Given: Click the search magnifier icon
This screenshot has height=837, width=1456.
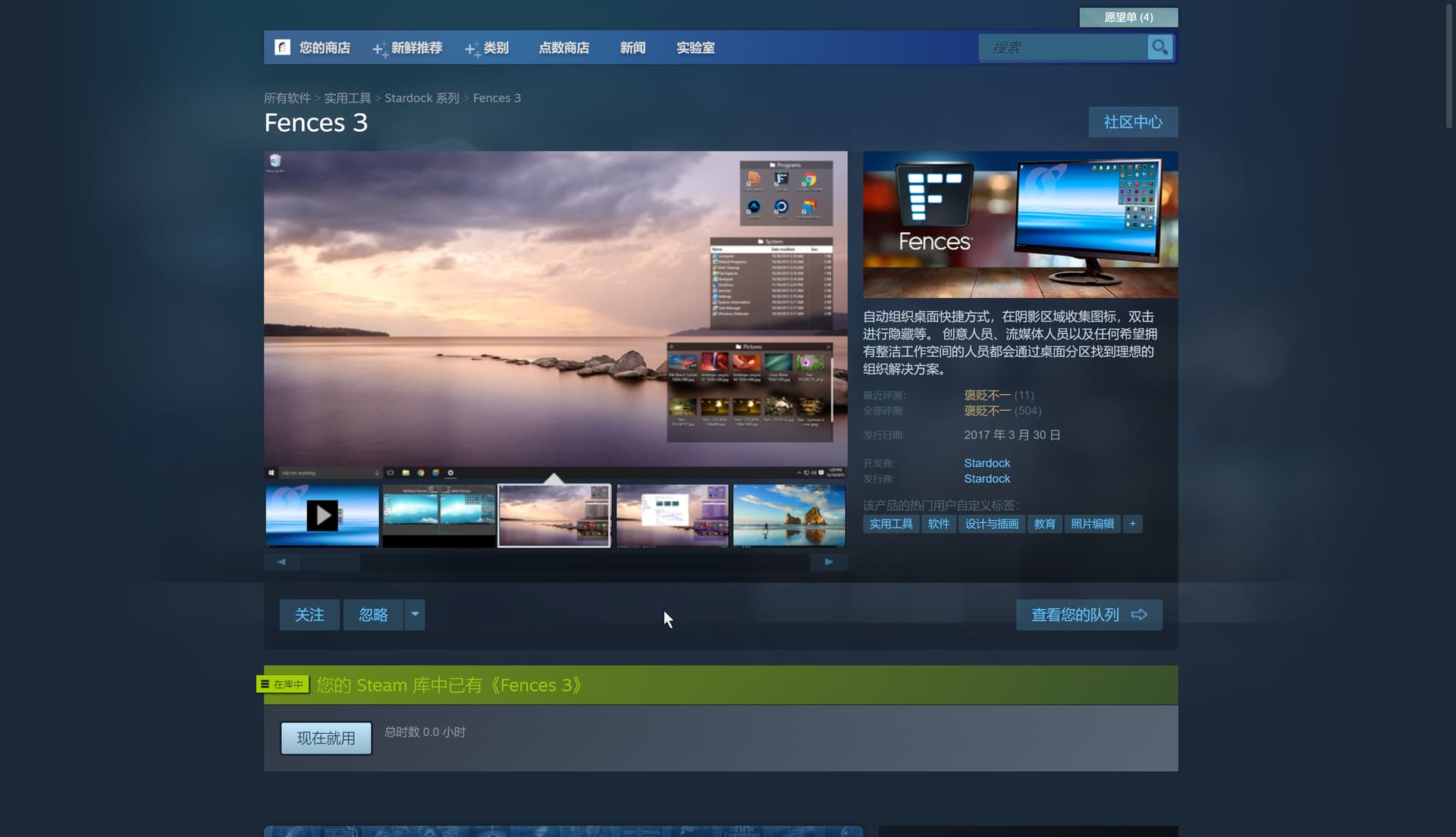Looking at the screenshot, I should pos(1159,48).
